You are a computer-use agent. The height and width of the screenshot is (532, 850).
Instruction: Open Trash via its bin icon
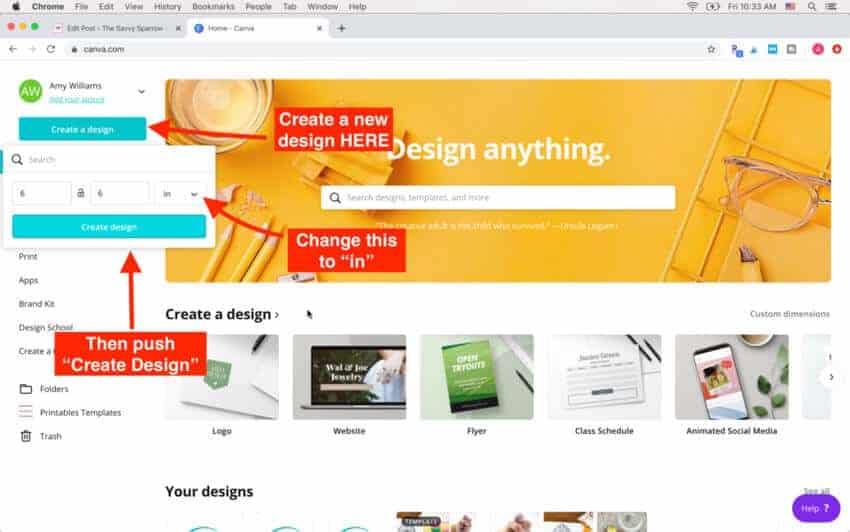click(25, 436)
